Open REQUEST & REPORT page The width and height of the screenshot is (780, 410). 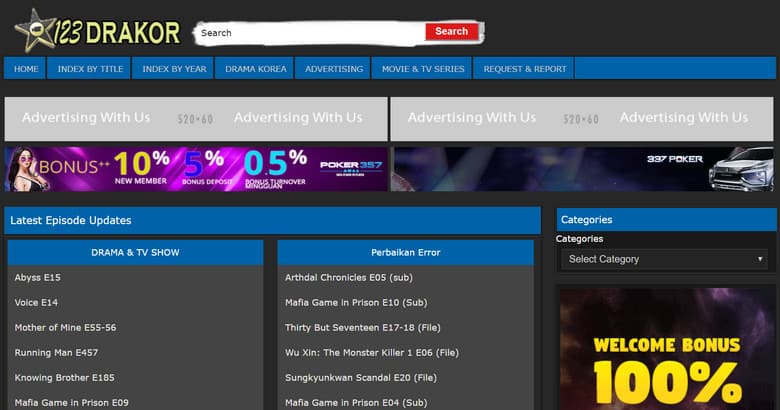[x=525, y=69]
